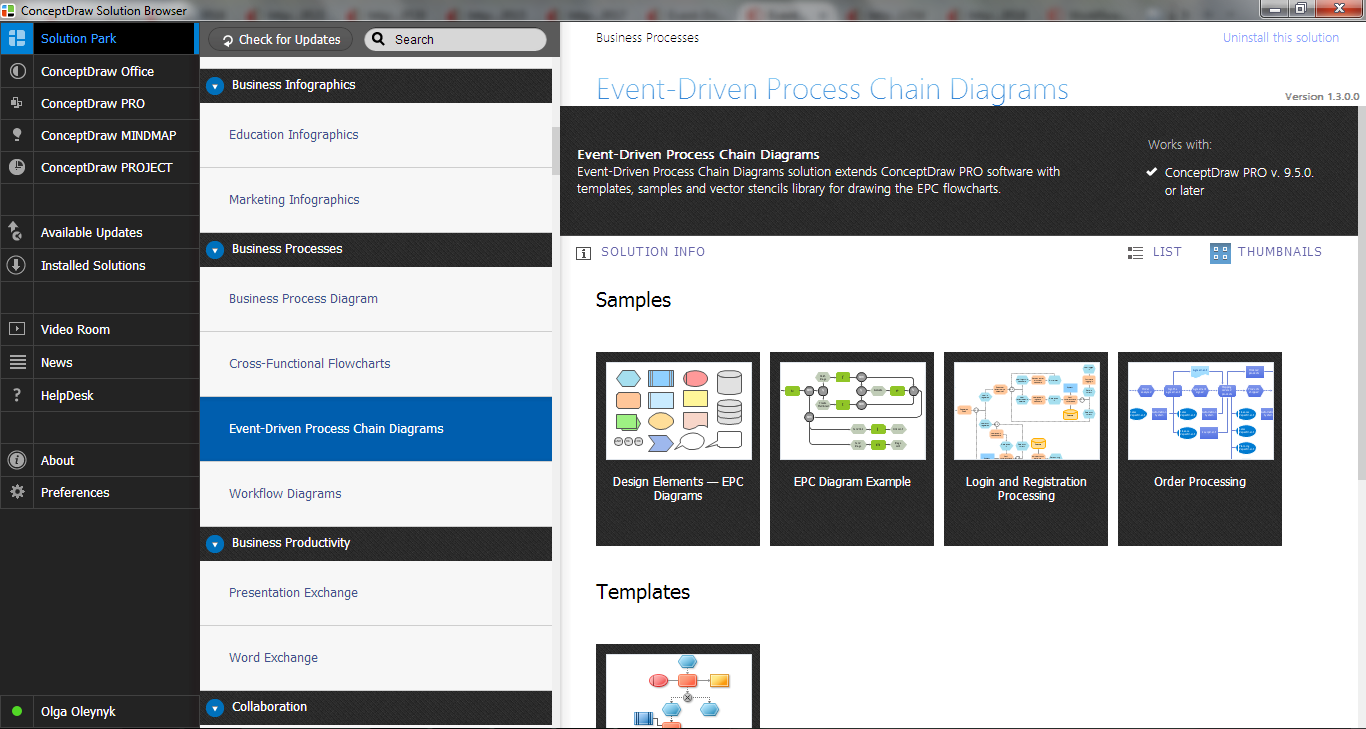1366x729 pixels.
Task: Toggle the Solution Info panel
Action: click(x=641, y=252)
